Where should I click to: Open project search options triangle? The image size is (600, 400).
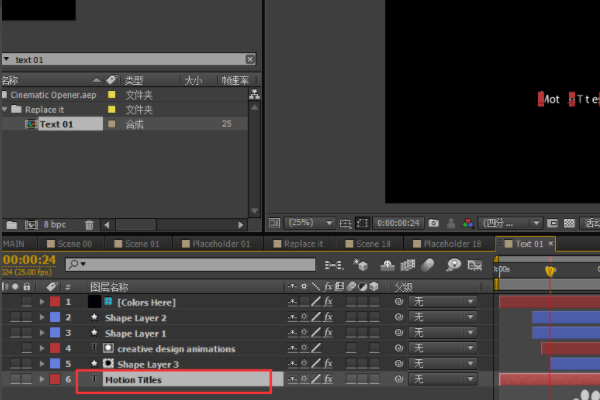tap(7, 59)
